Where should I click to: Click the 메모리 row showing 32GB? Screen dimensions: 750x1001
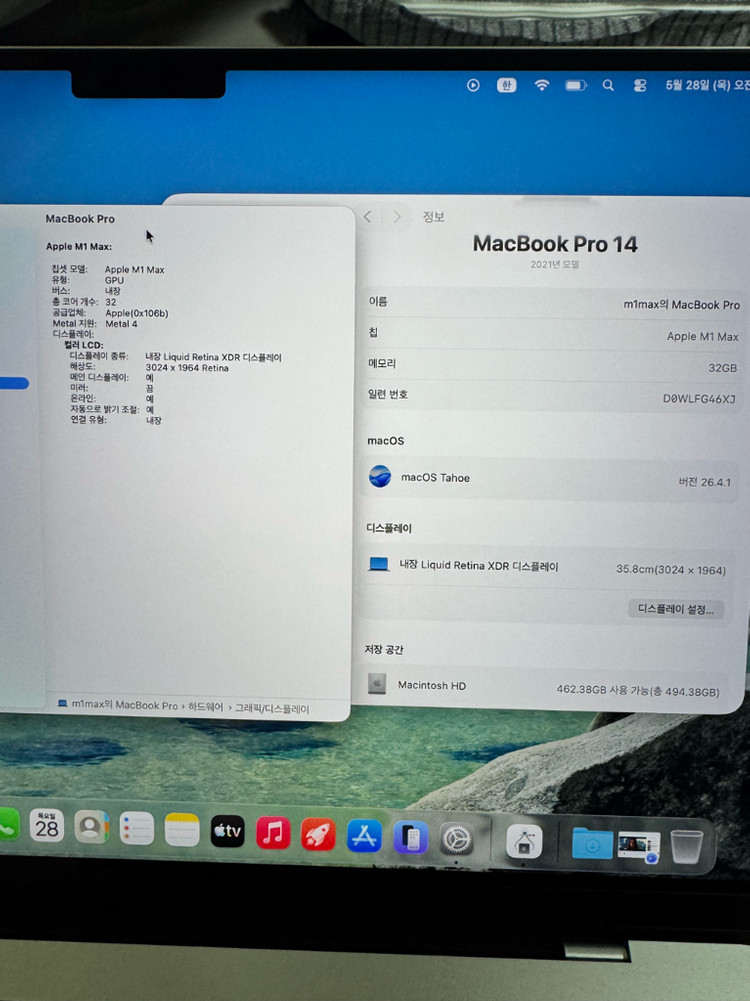(x=553, y=365)
